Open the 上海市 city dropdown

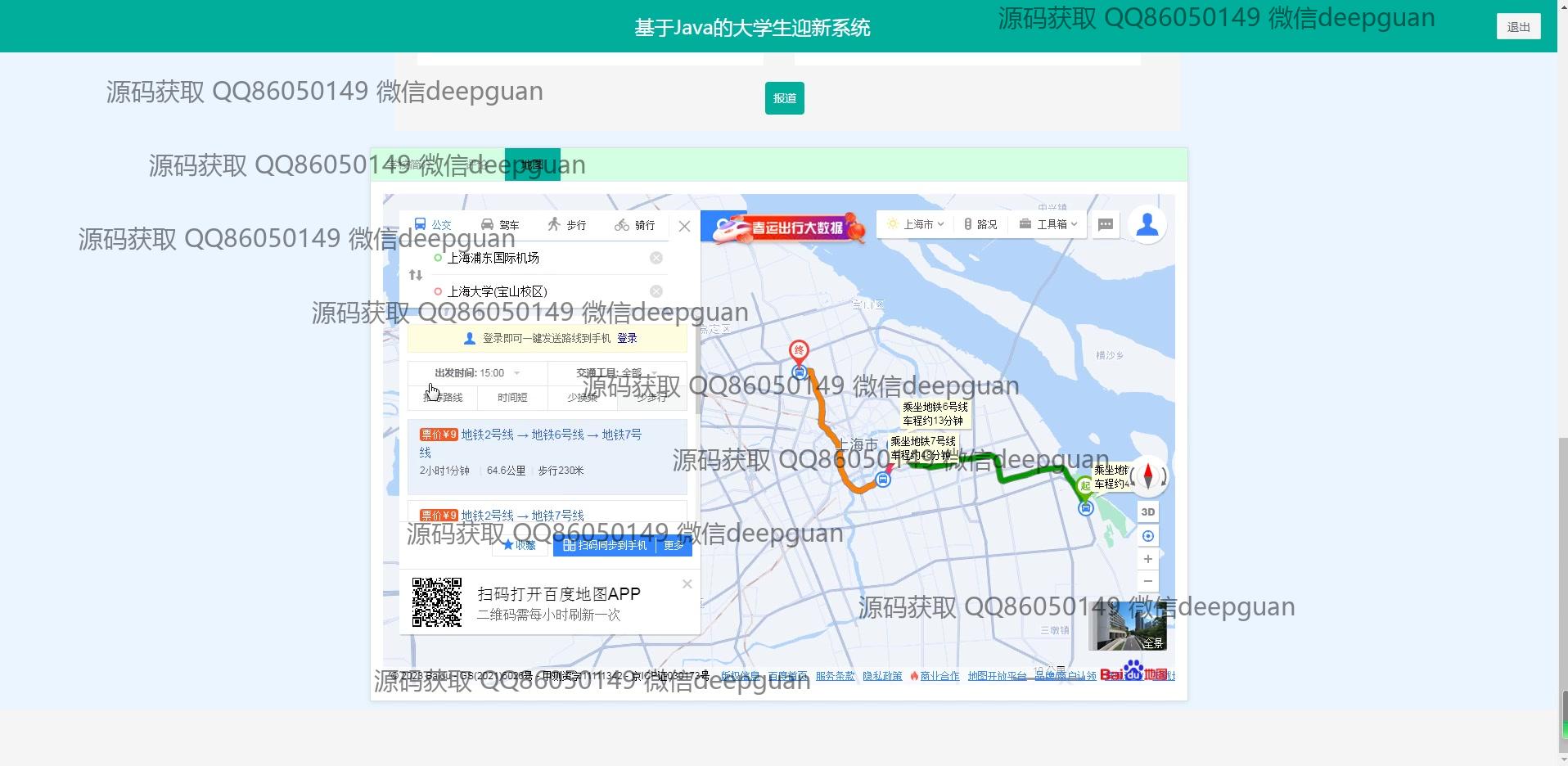pyautogui.click(x=917, y=224)
